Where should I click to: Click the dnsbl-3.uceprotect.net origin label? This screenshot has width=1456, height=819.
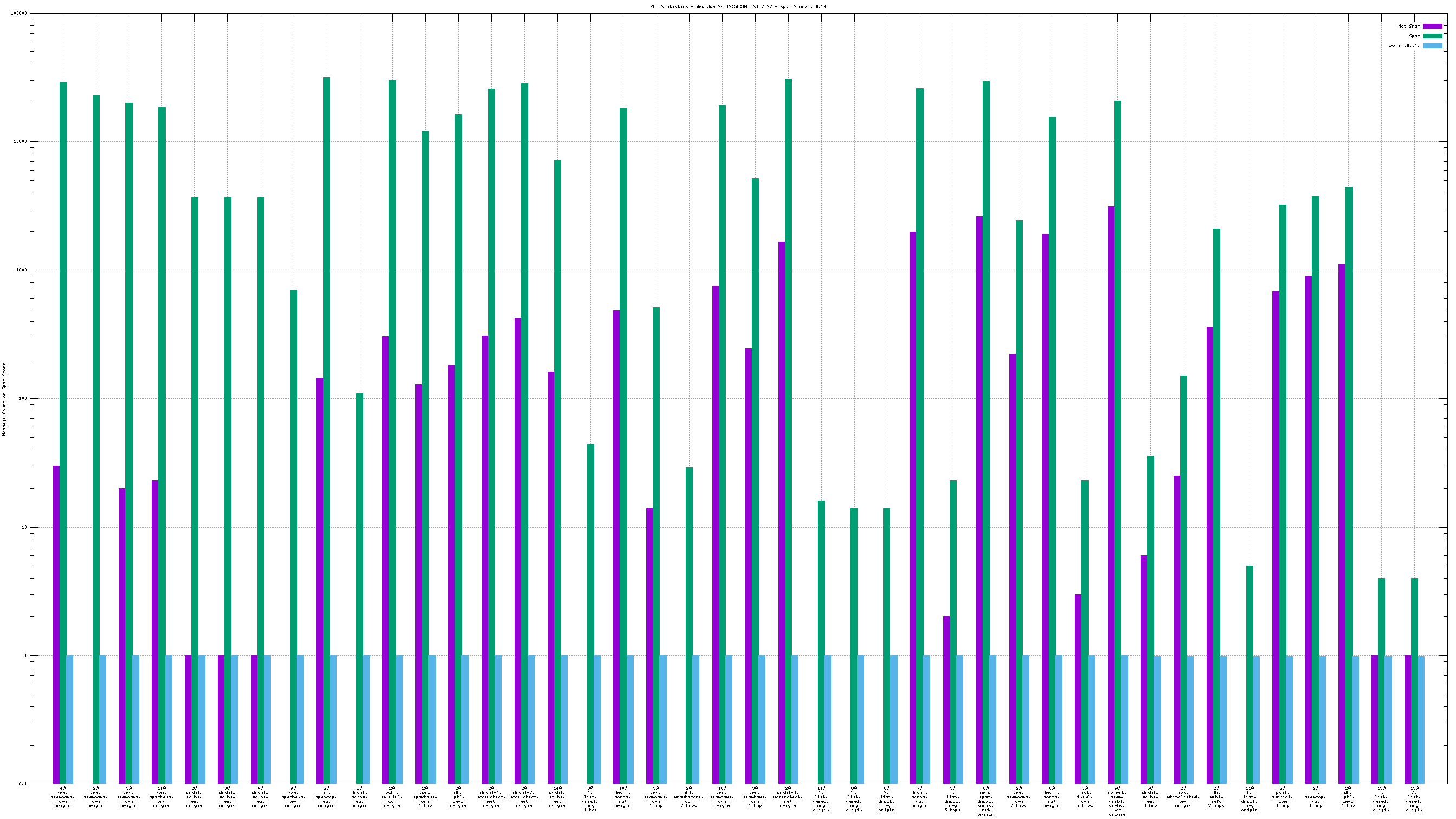click(x=788, y=796)
